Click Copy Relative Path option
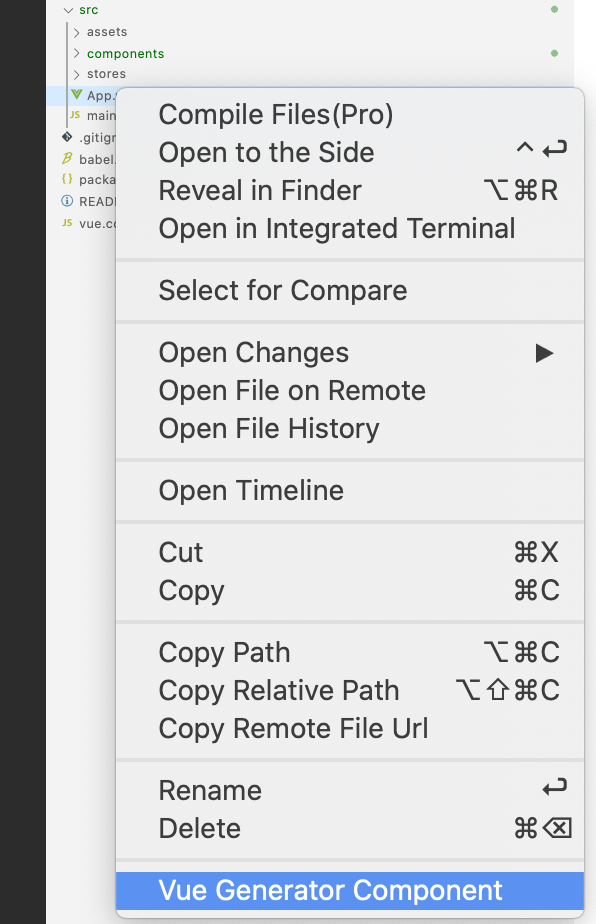The image size is (596, 924). pos(278,690)
